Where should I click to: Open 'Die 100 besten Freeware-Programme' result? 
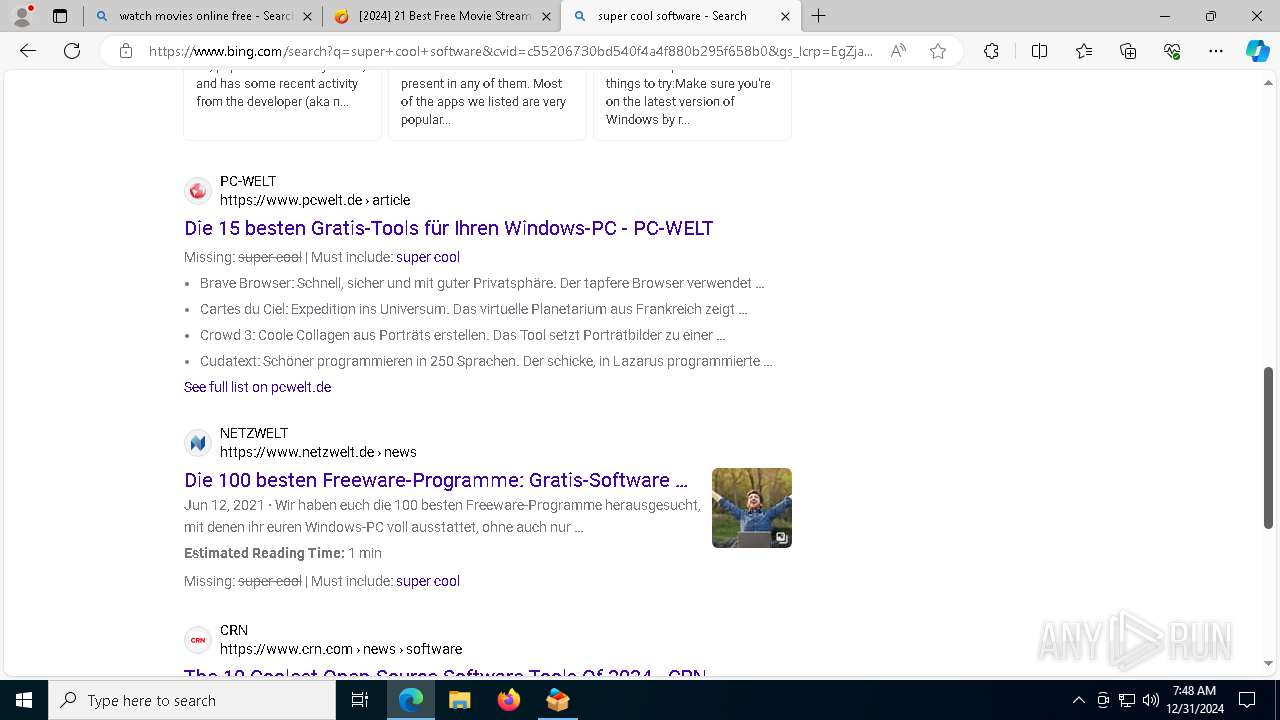436,480
